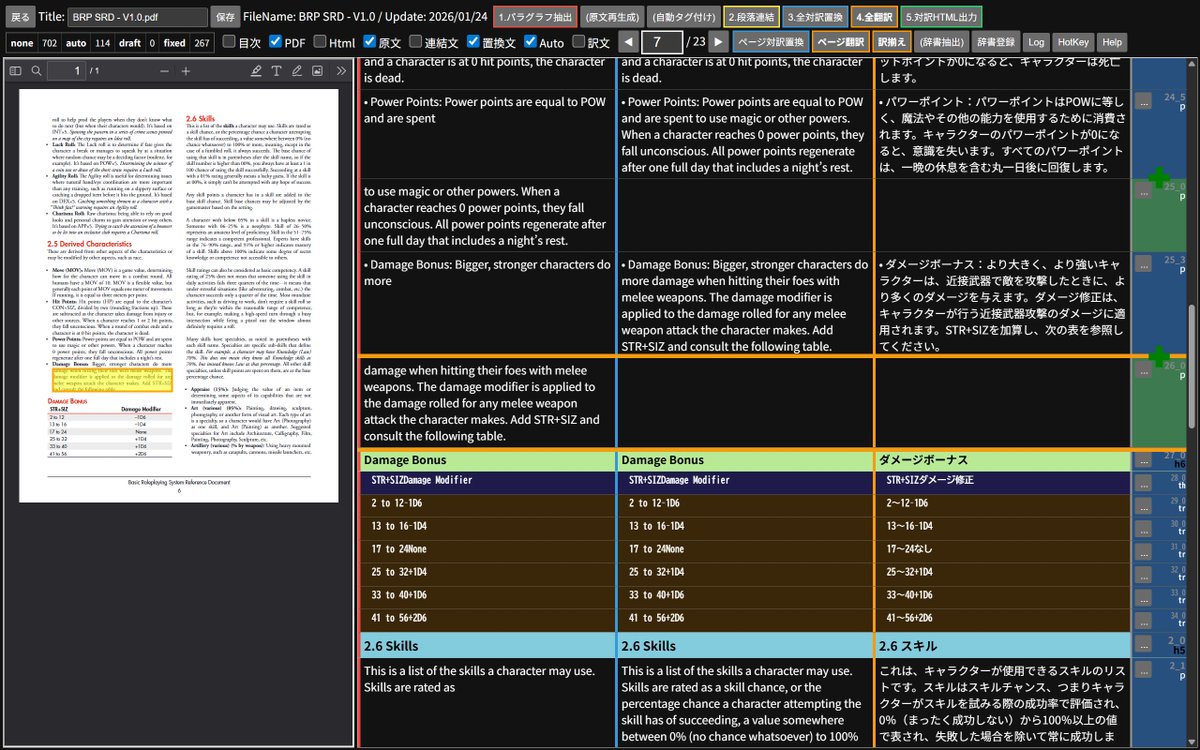Filter by 'auto' status count
1200x750 pixels.
[x=88, y=43]
